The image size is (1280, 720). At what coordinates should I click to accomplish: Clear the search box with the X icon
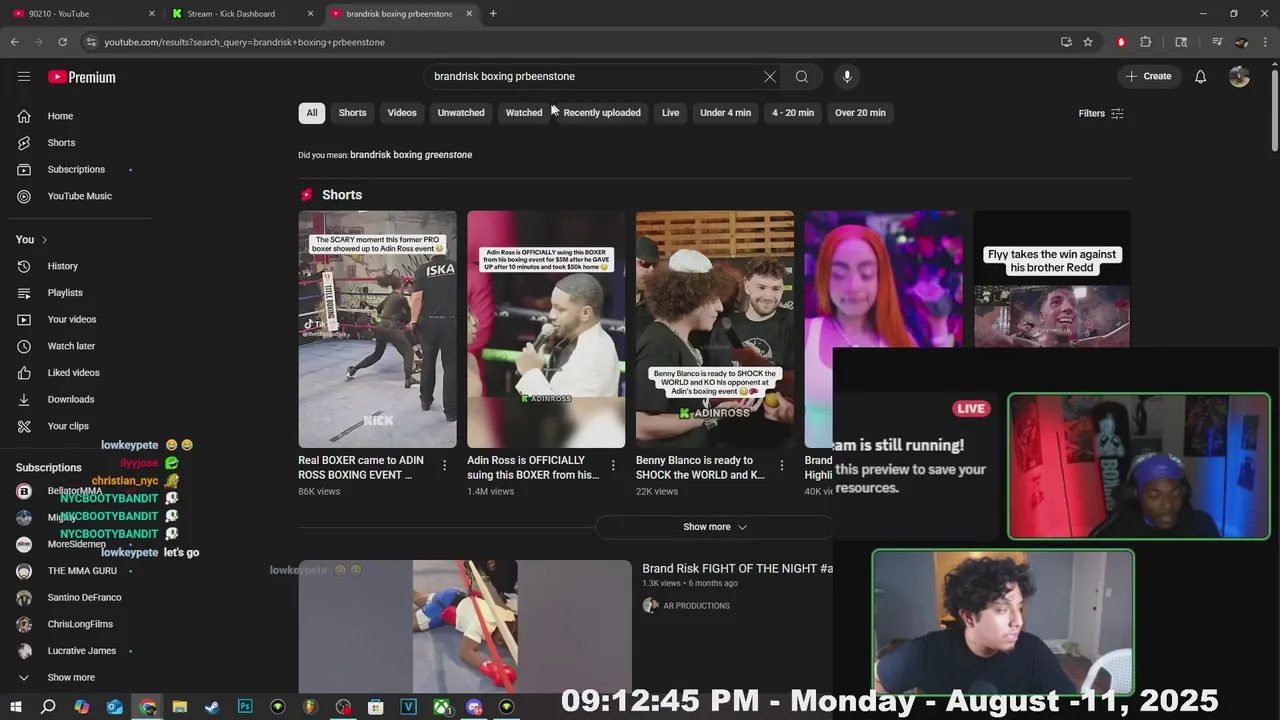769,77
